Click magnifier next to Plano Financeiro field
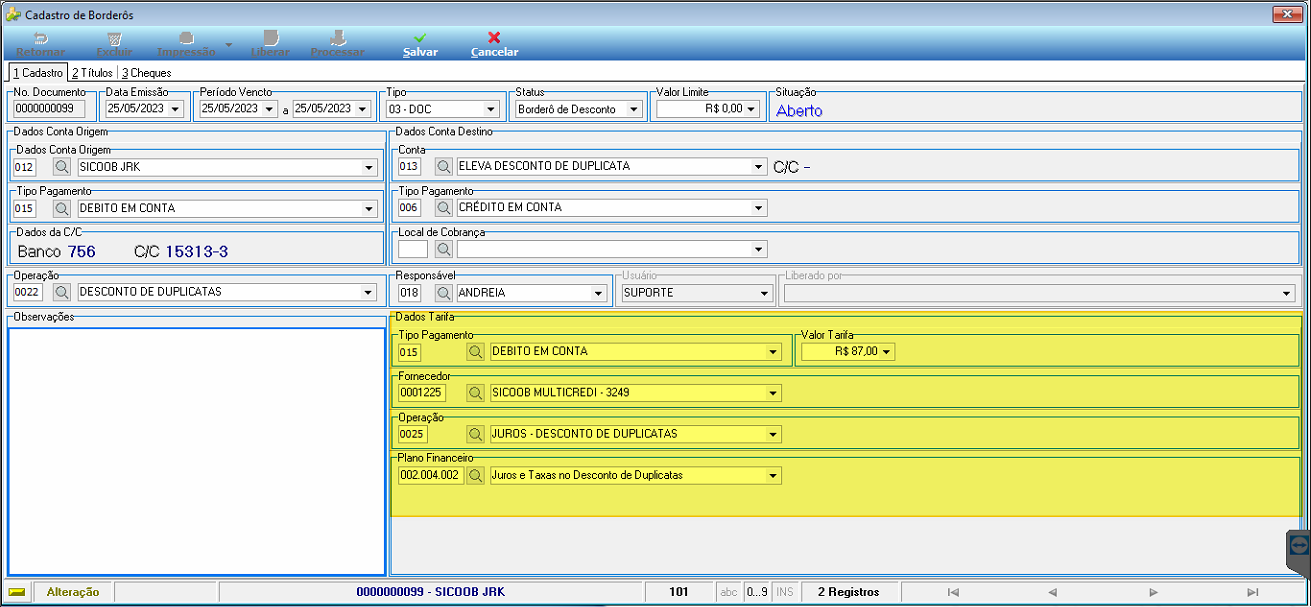Screen dimensions: 1311x607 coord(476,475)
